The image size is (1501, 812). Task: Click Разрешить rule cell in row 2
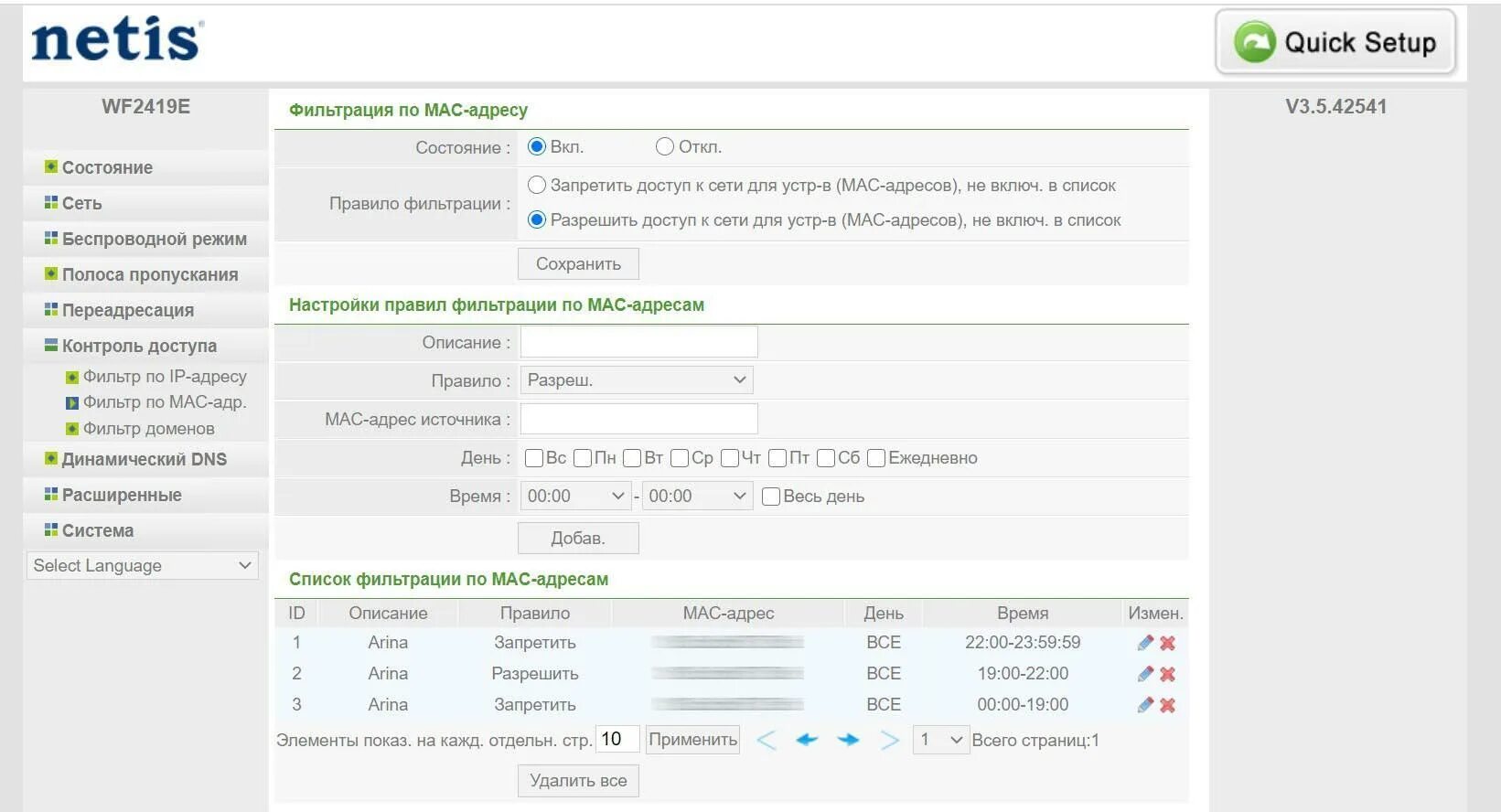click(535, 674)
